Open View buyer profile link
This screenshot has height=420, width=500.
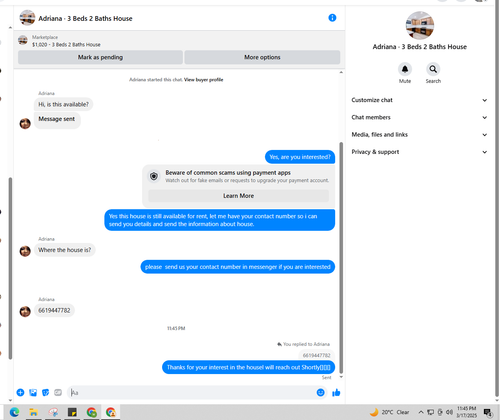(x=203, y=80)
